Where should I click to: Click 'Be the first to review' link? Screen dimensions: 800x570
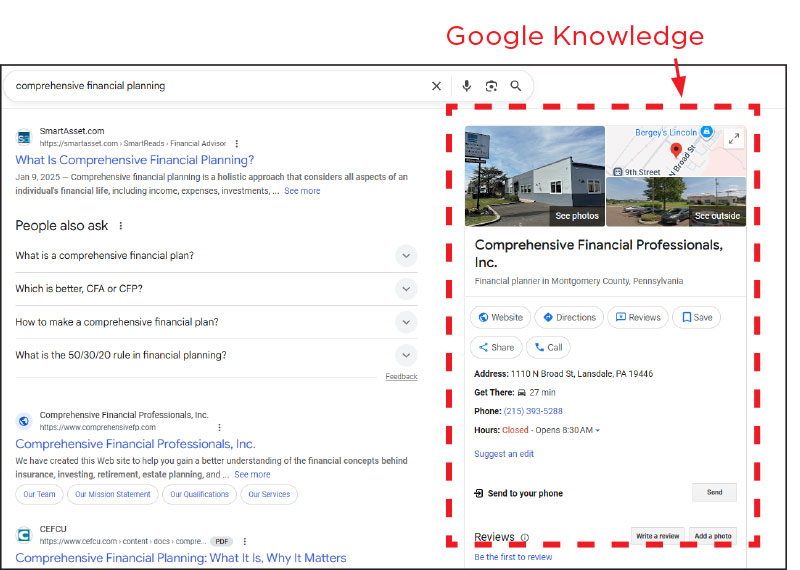pos(513,557)
